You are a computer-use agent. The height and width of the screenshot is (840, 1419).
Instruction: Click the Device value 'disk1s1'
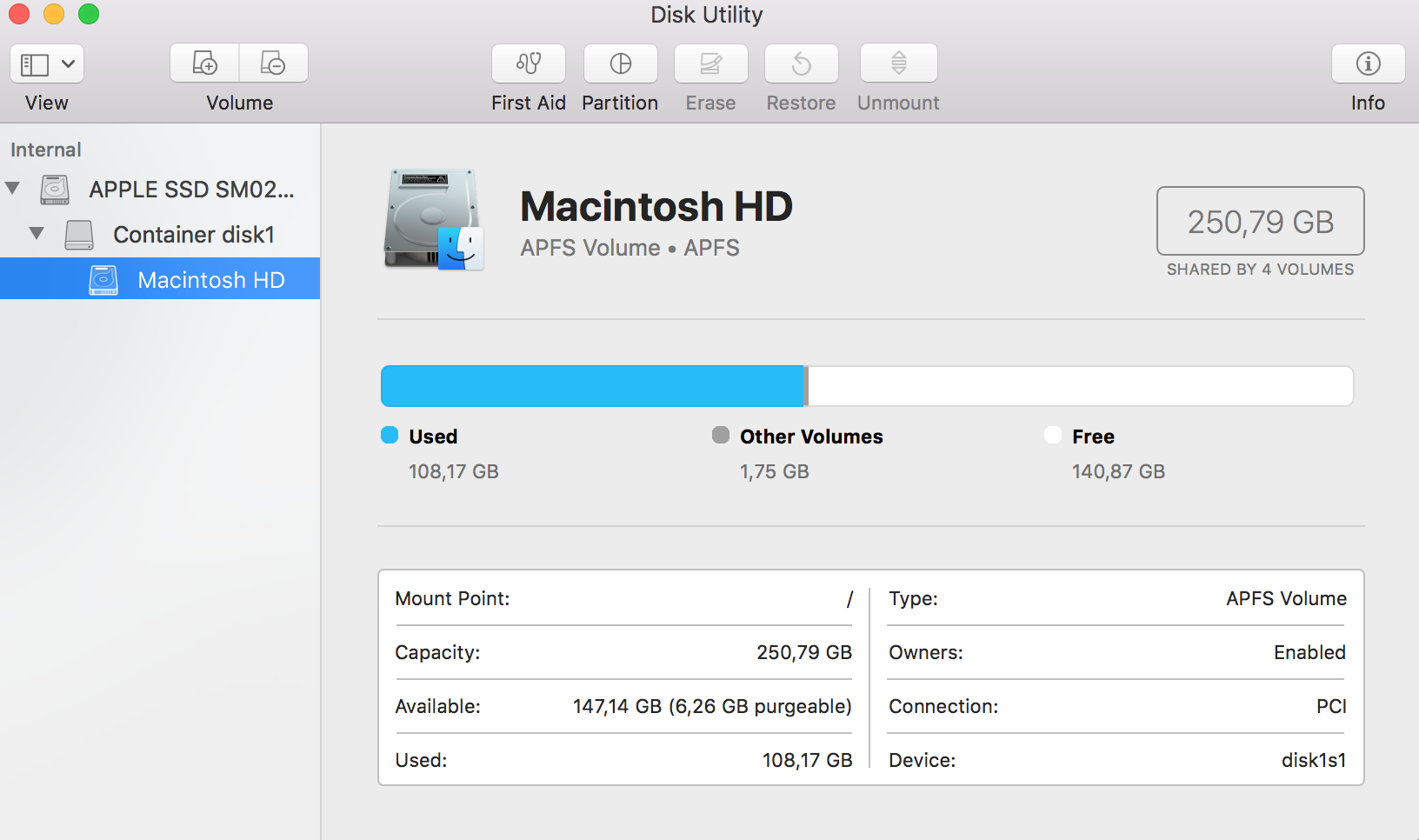coord(1314,760)
